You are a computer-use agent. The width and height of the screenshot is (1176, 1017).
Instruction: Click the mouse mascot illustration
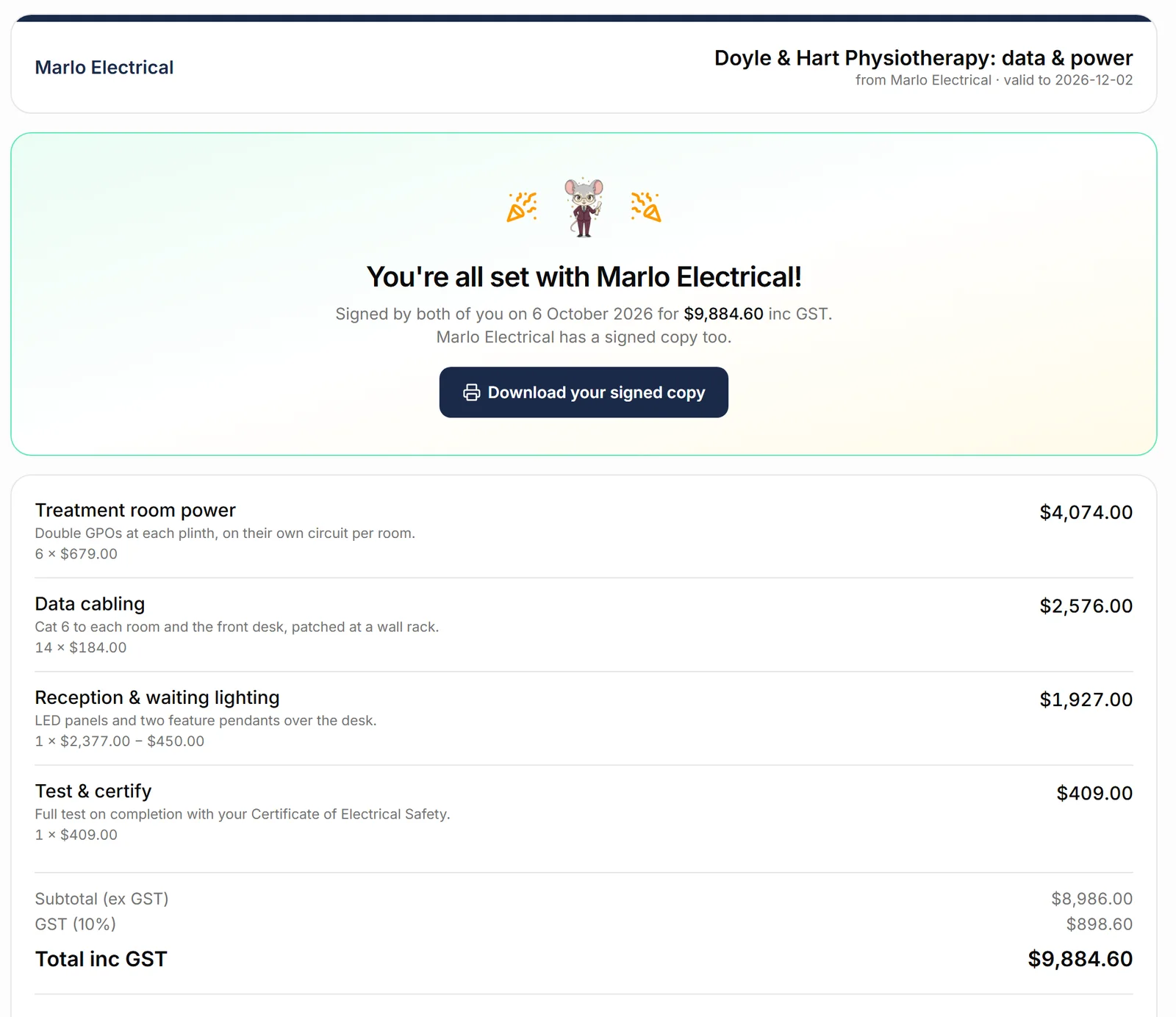[584, 206]
